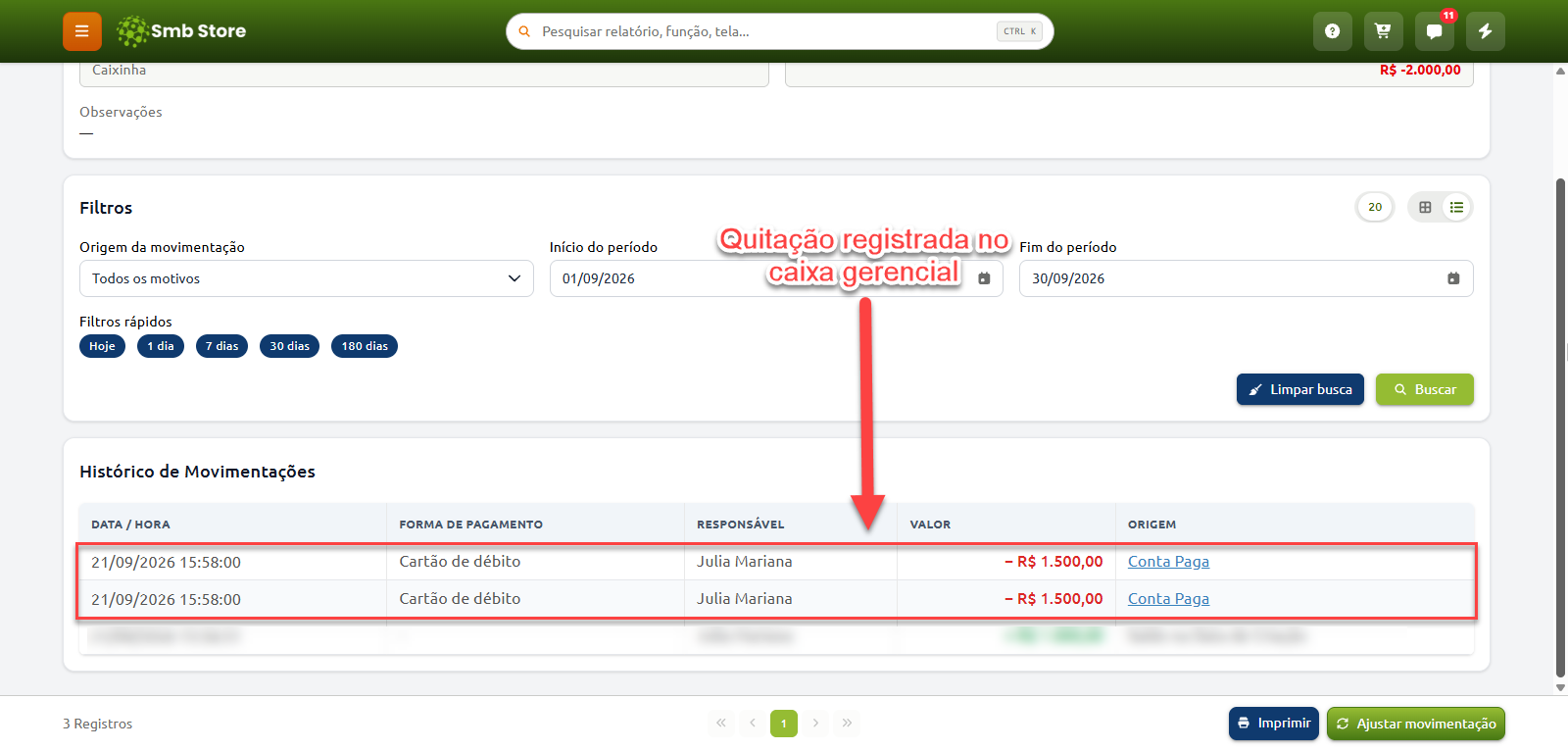Open the chat messages icon
The image size is (1568, 750).
(1435, 31)
